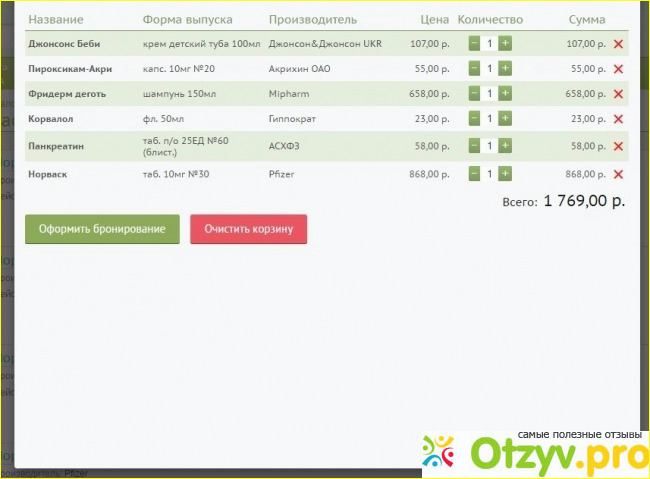The image size is (650, 479).
Task: Click manufacturer Mipharm
Action: [289, 94]
